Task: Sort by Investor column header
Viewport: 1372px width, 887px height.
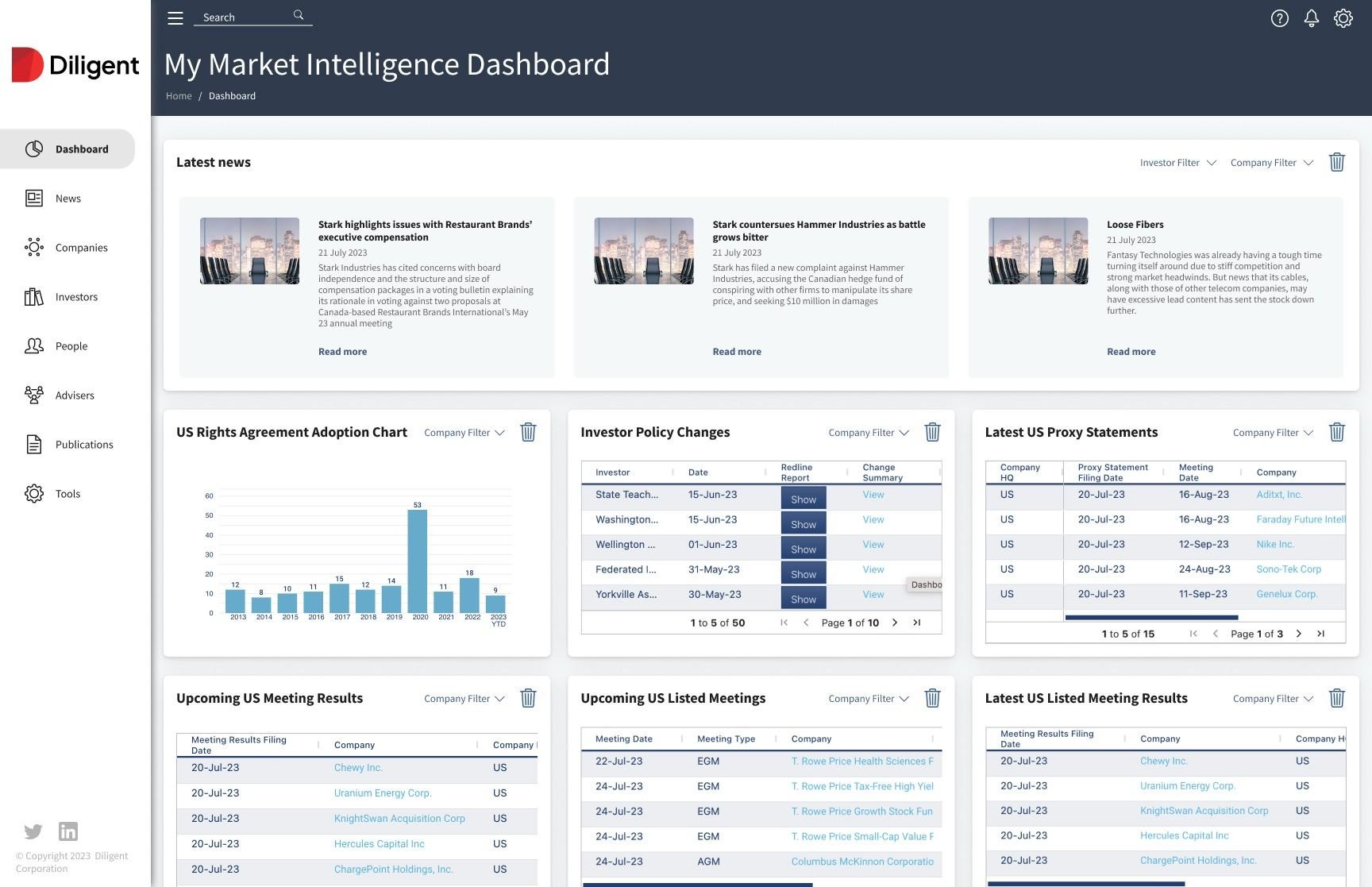Action: coord(613,472)
